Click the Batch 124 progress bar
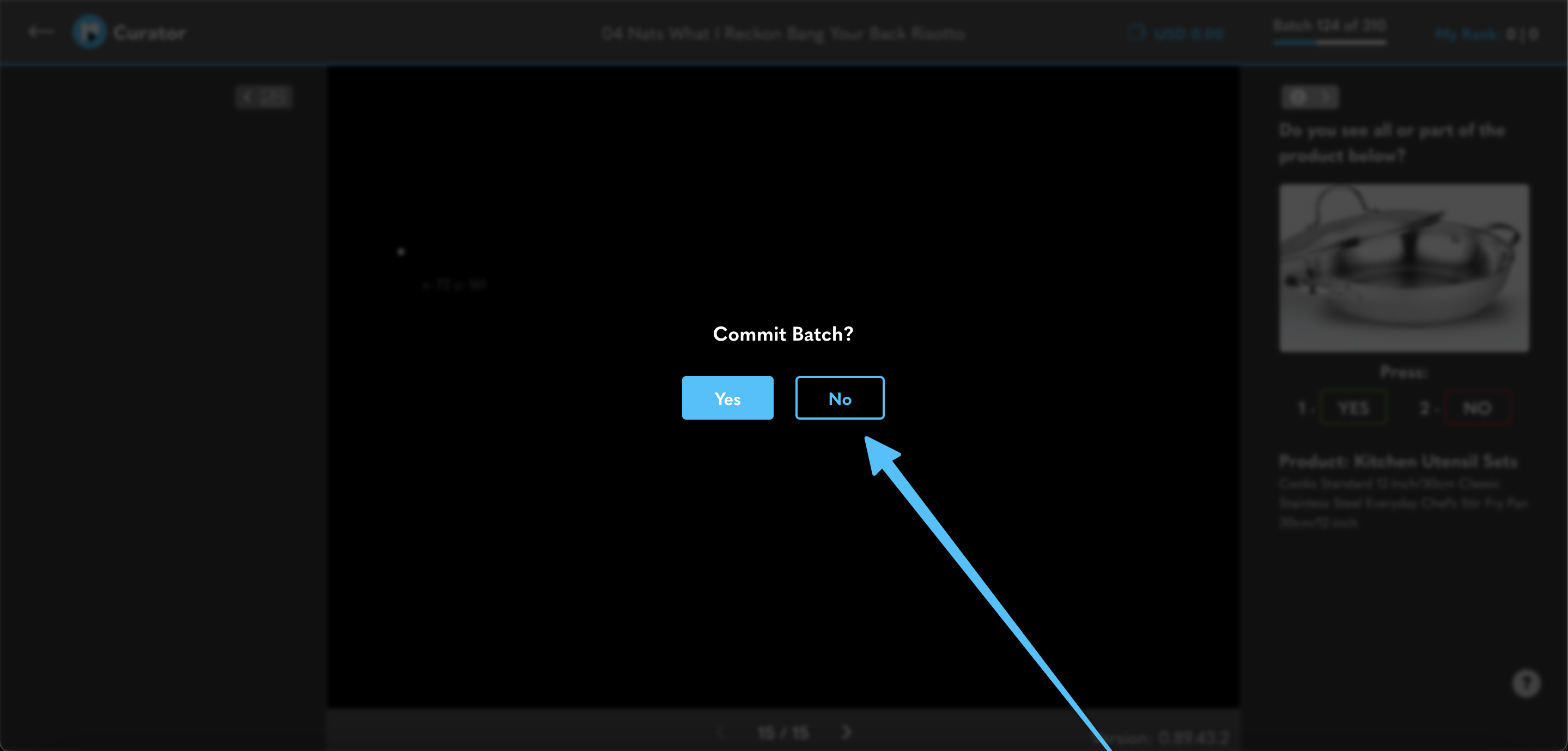Image resolution: width=1568 pixels, height=751 pixels. pos(1329,42)
